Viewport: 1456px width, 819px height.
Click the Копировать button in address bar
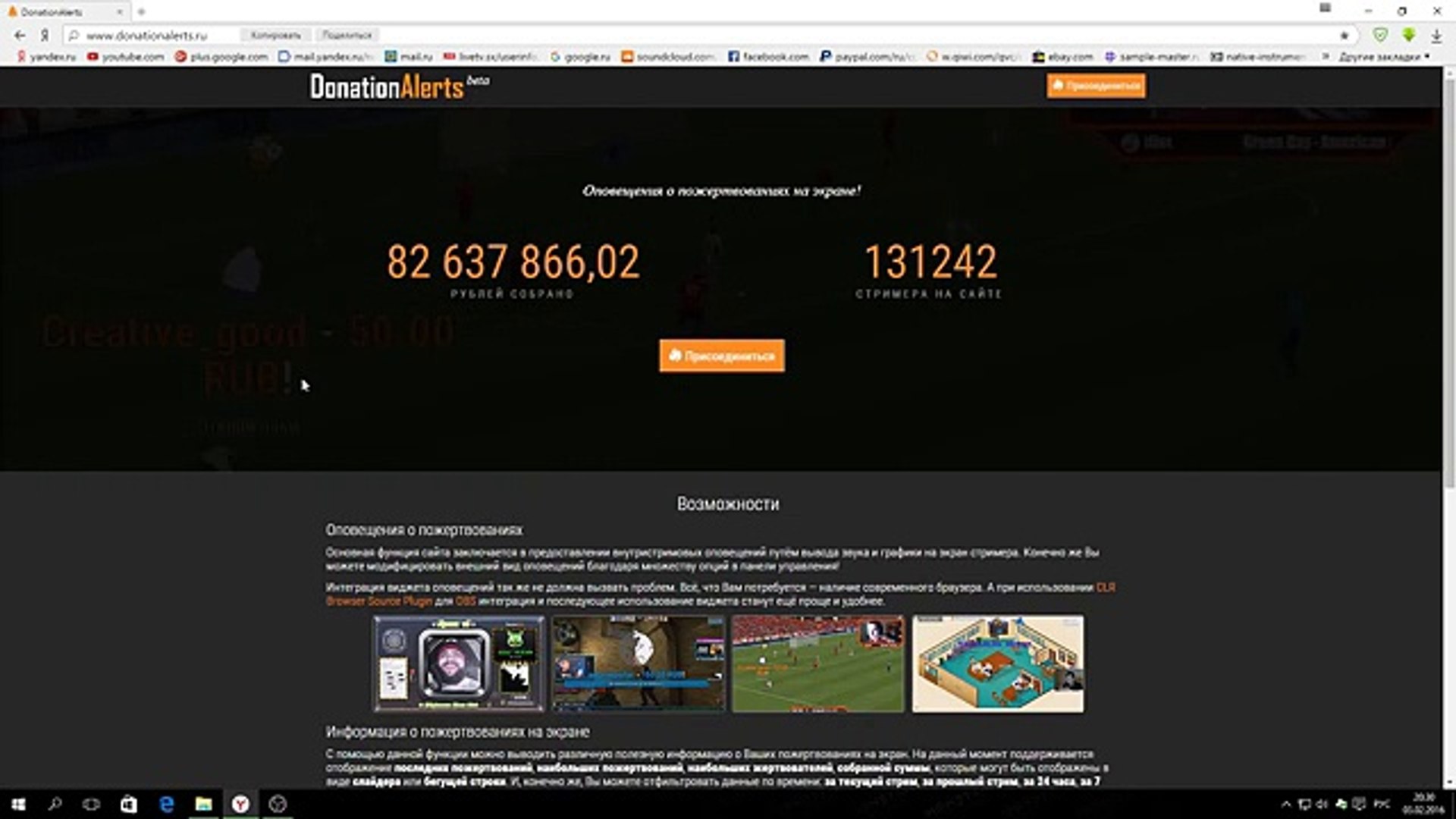pos(275,36)
